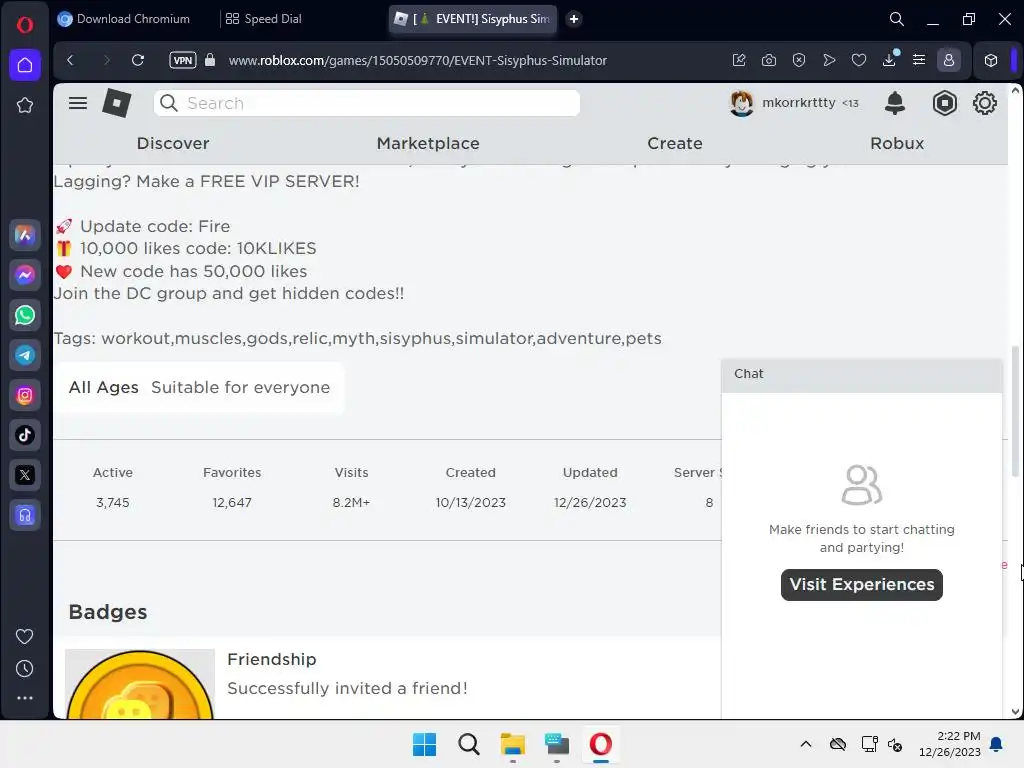Open the sidebar heart pinboards icon

[x=25, y=636]
